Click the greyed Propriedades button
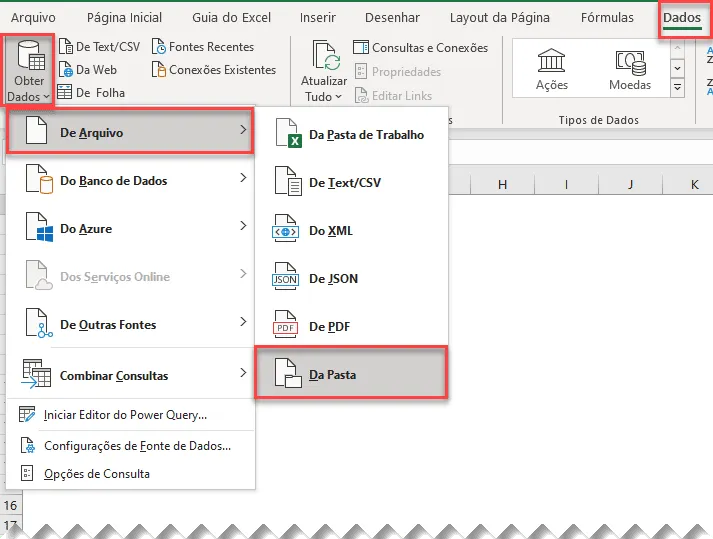 (397, 72)
